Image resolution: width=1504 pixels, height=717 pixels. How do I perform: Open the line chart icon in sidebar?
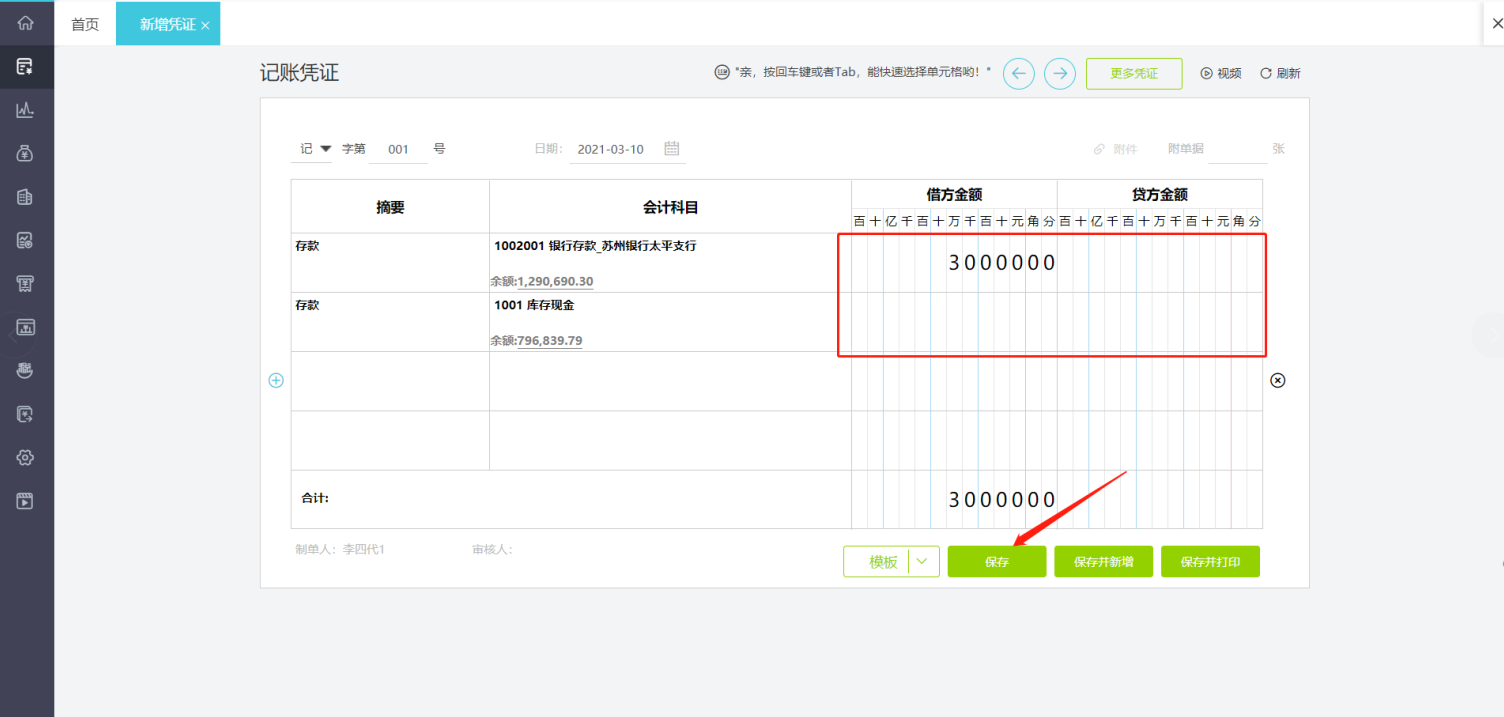point(26,110)
